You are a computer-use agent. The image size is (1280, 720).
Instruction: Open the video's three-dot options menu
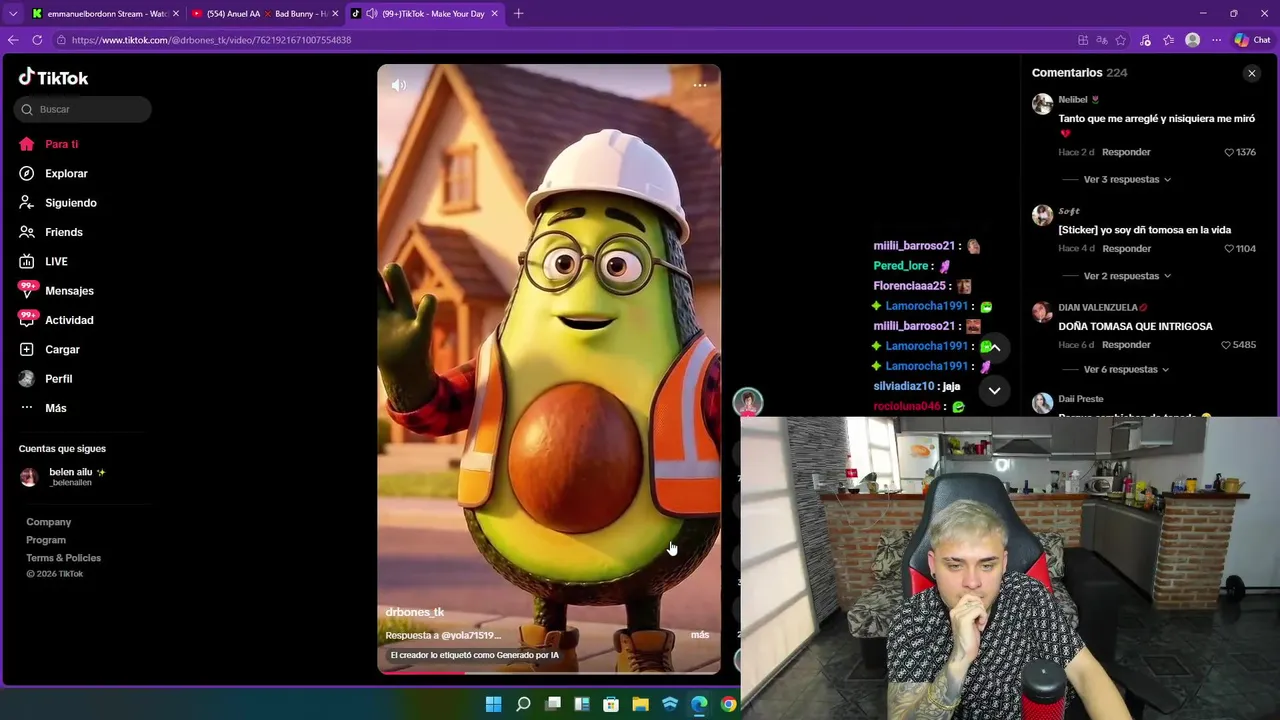click(x=700, y=85)
